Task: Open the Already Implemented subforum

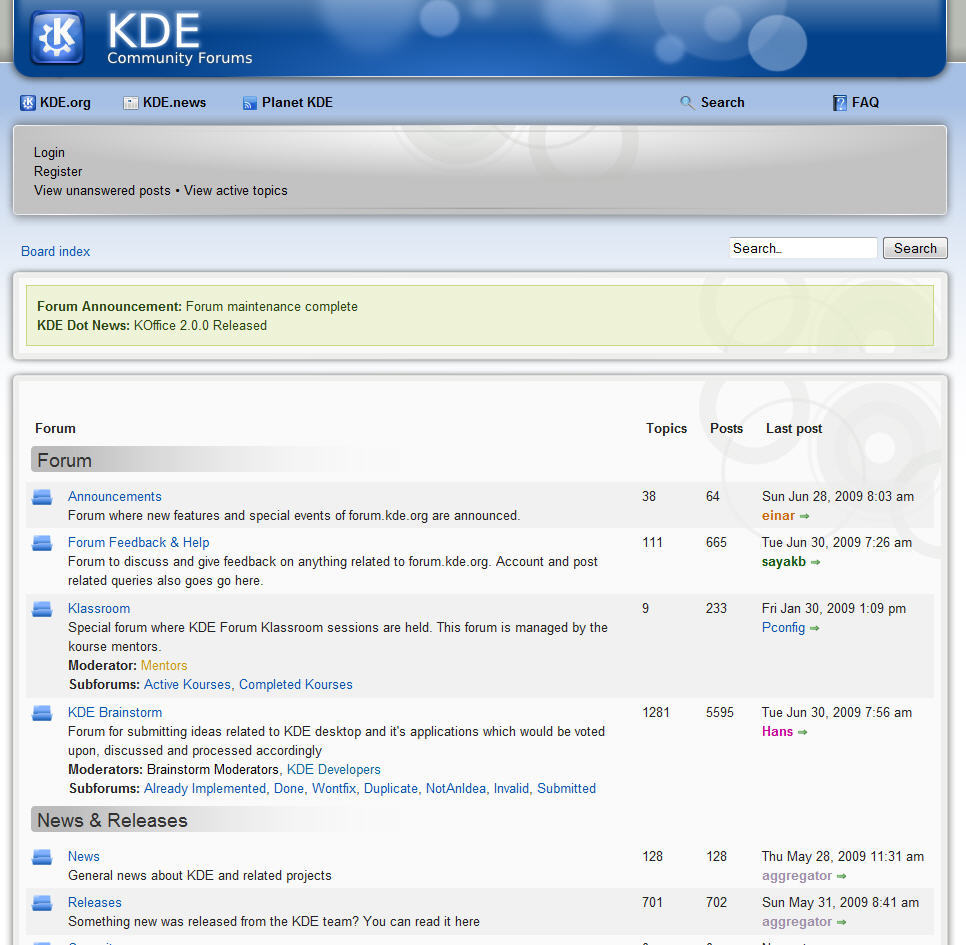Action: (x=205, y=789)
